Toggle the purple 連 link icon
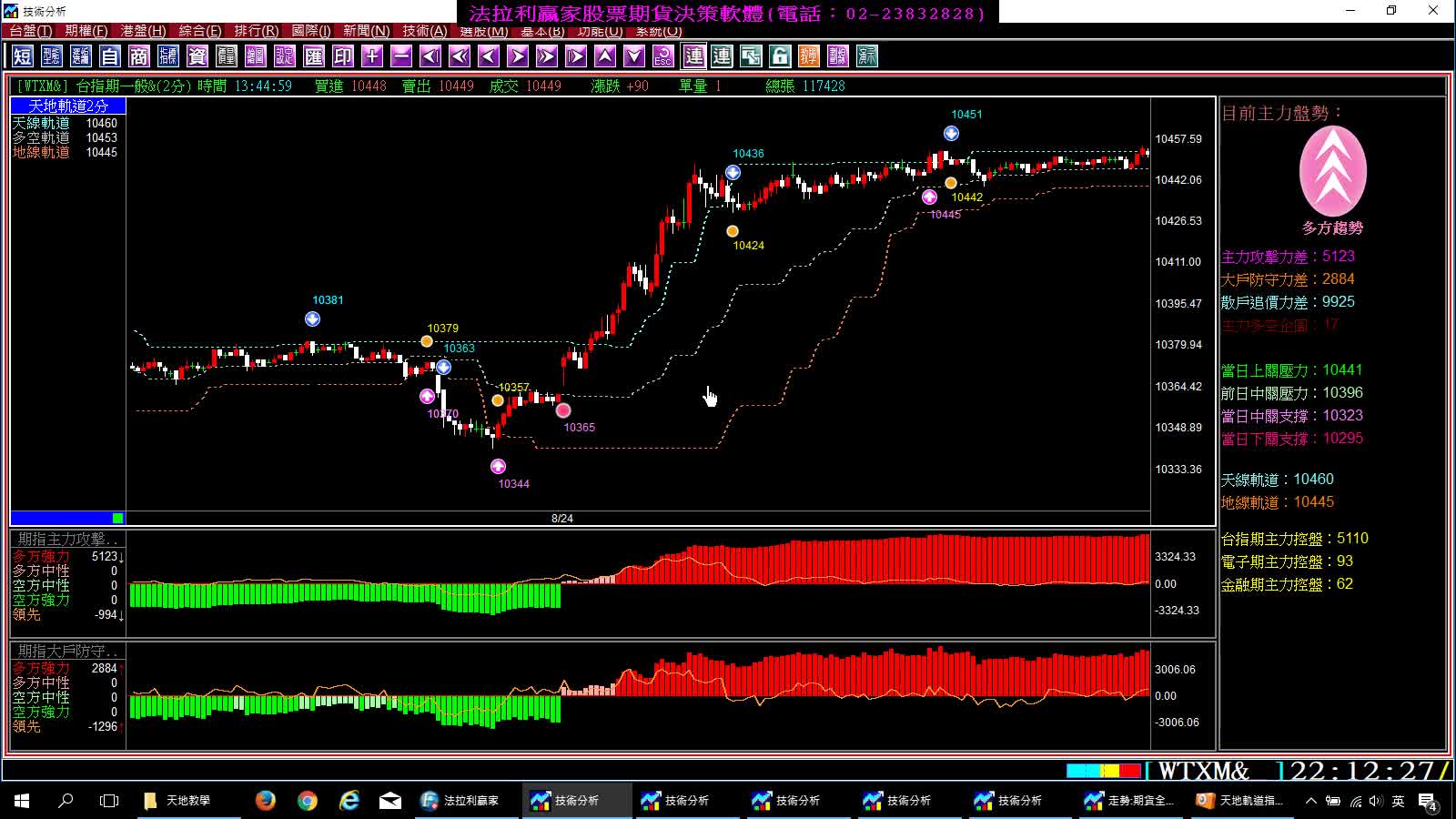Viewport: 1456px width, 819px height. [x=694, y=56]
